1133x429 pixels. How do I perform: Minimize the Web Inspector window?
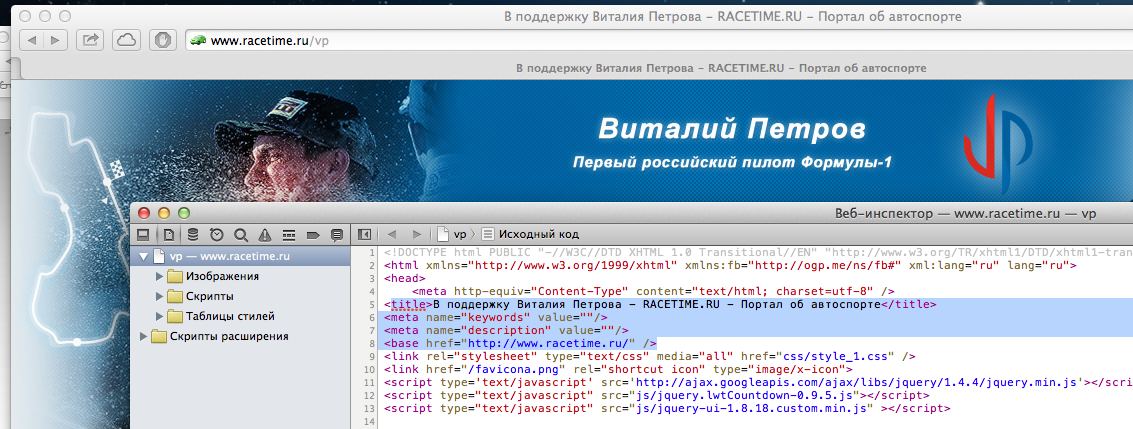tap(163, 213)
